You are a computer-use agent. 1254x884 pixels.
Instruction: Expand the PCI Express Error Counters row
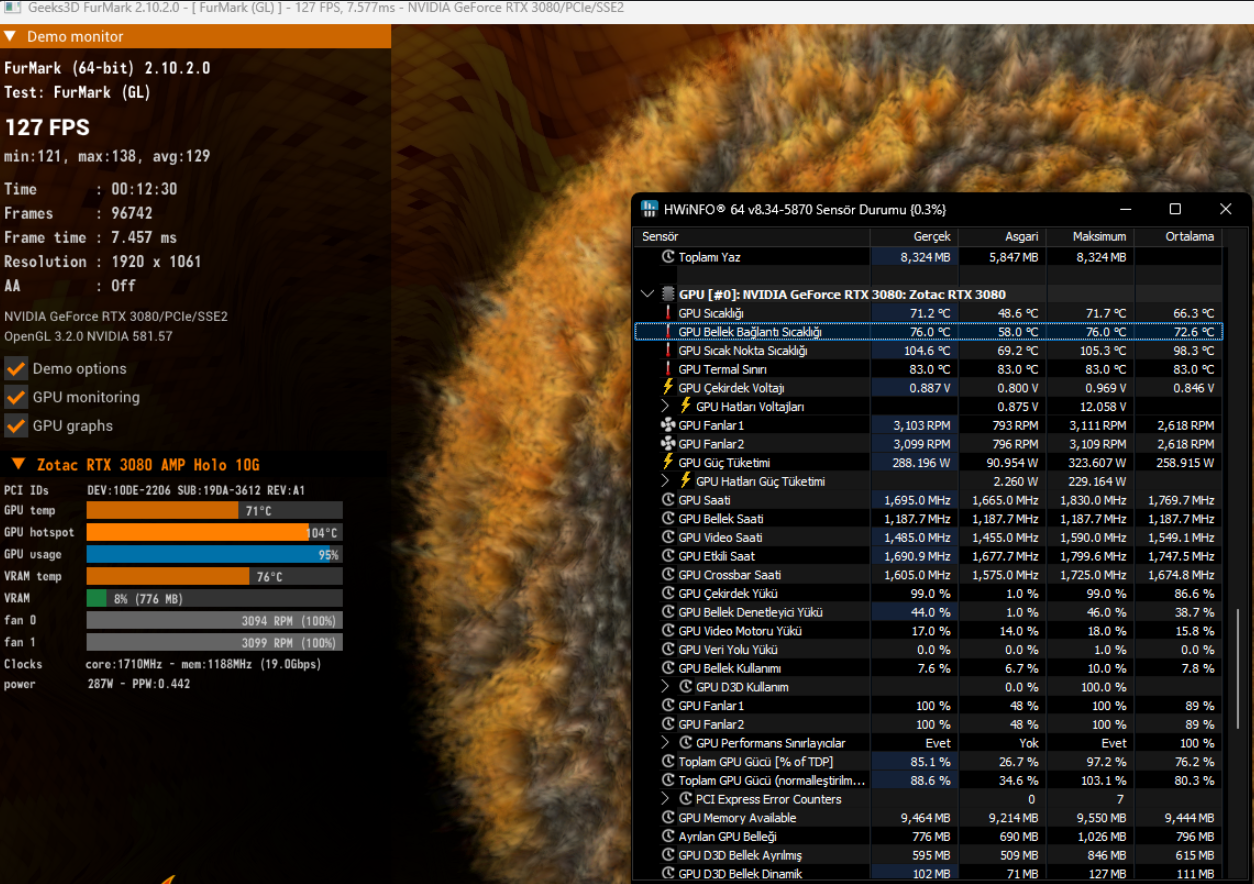pos(666,799)
